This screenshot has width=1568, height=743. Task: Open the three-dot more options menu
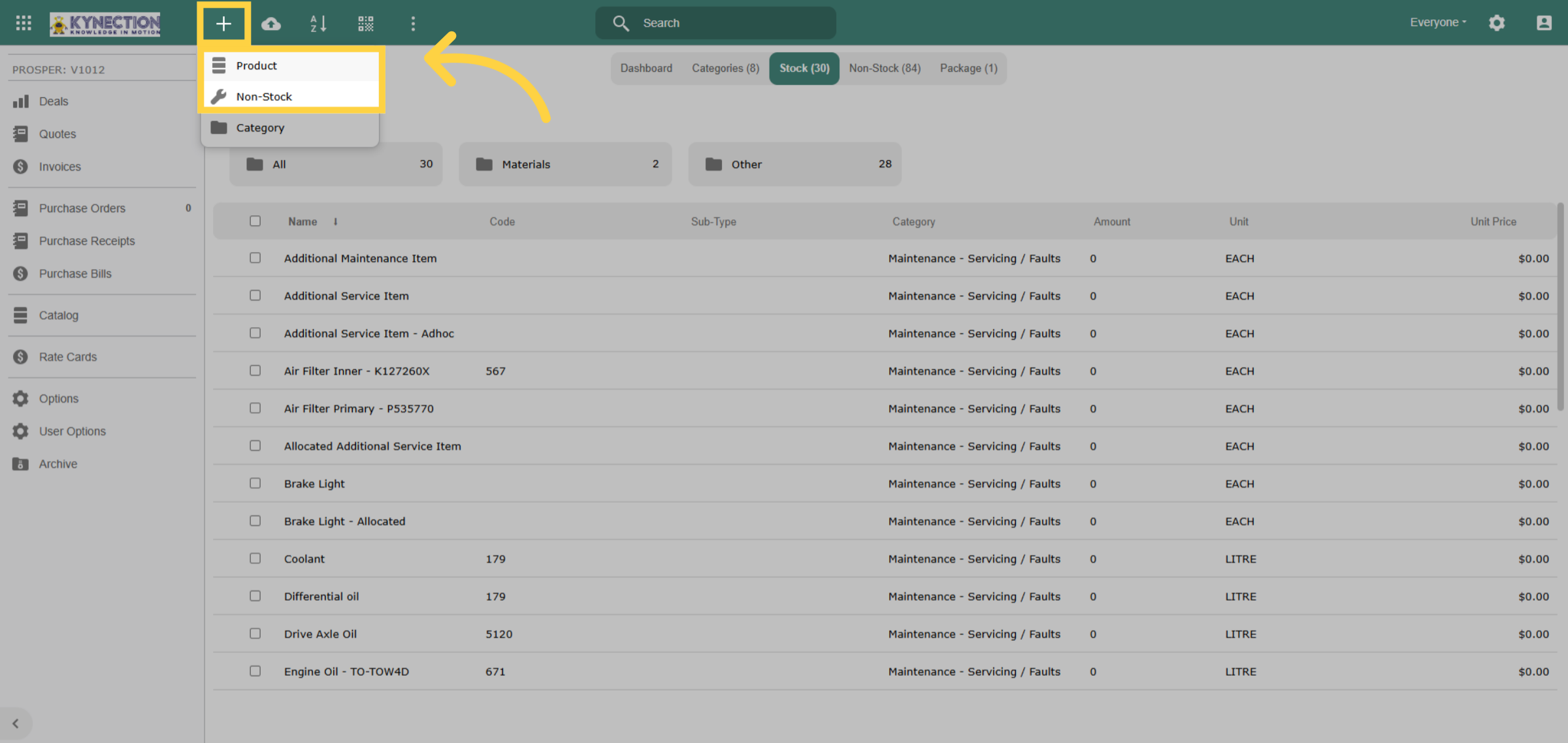[x=413, y=24]
